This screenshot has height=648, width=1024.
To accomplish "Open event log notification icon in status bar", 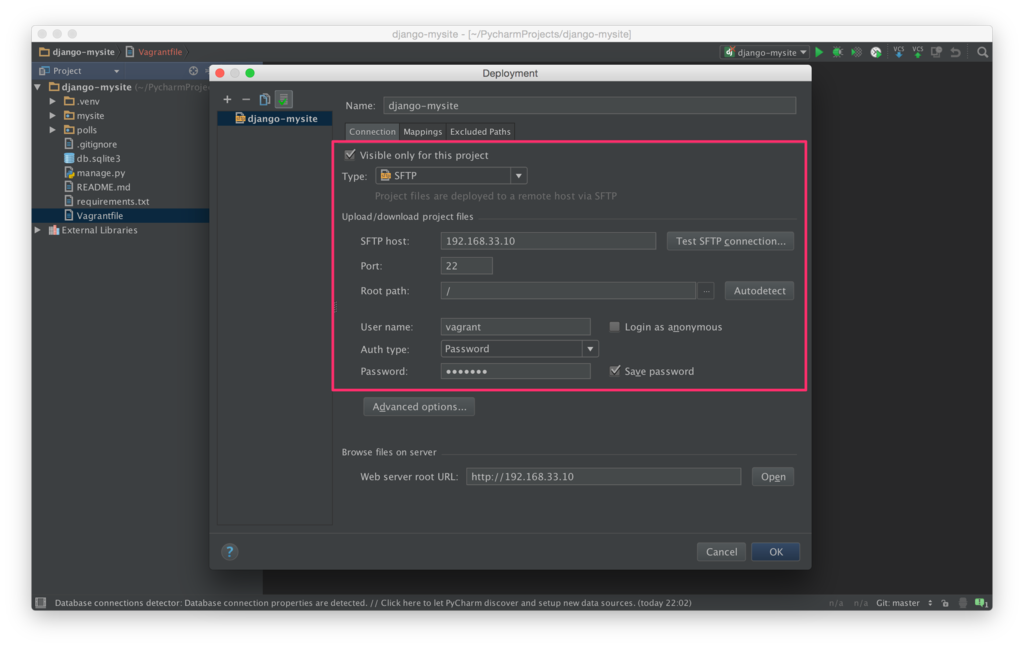I will pos(981,602).
